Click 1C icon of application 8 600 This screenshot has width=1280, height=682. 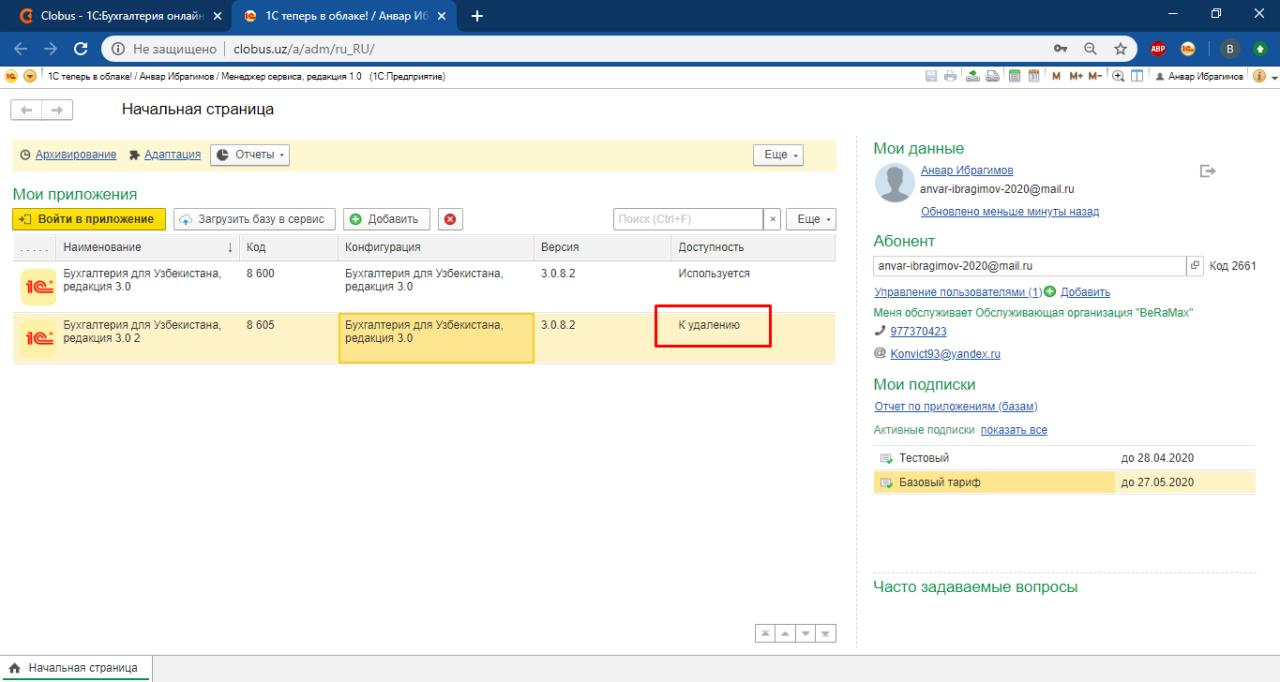click(x=36, y=285)
